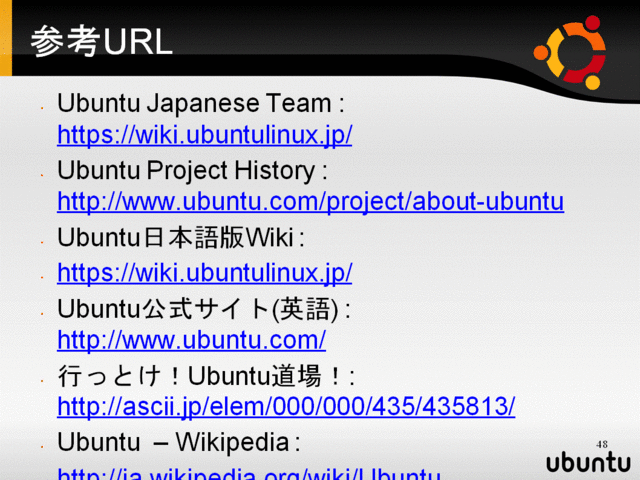The height and width of the screenshot is (480, 640).
Task: Click the 'Ubuntu Japanese Team :' text
Action: coord(201,103)
